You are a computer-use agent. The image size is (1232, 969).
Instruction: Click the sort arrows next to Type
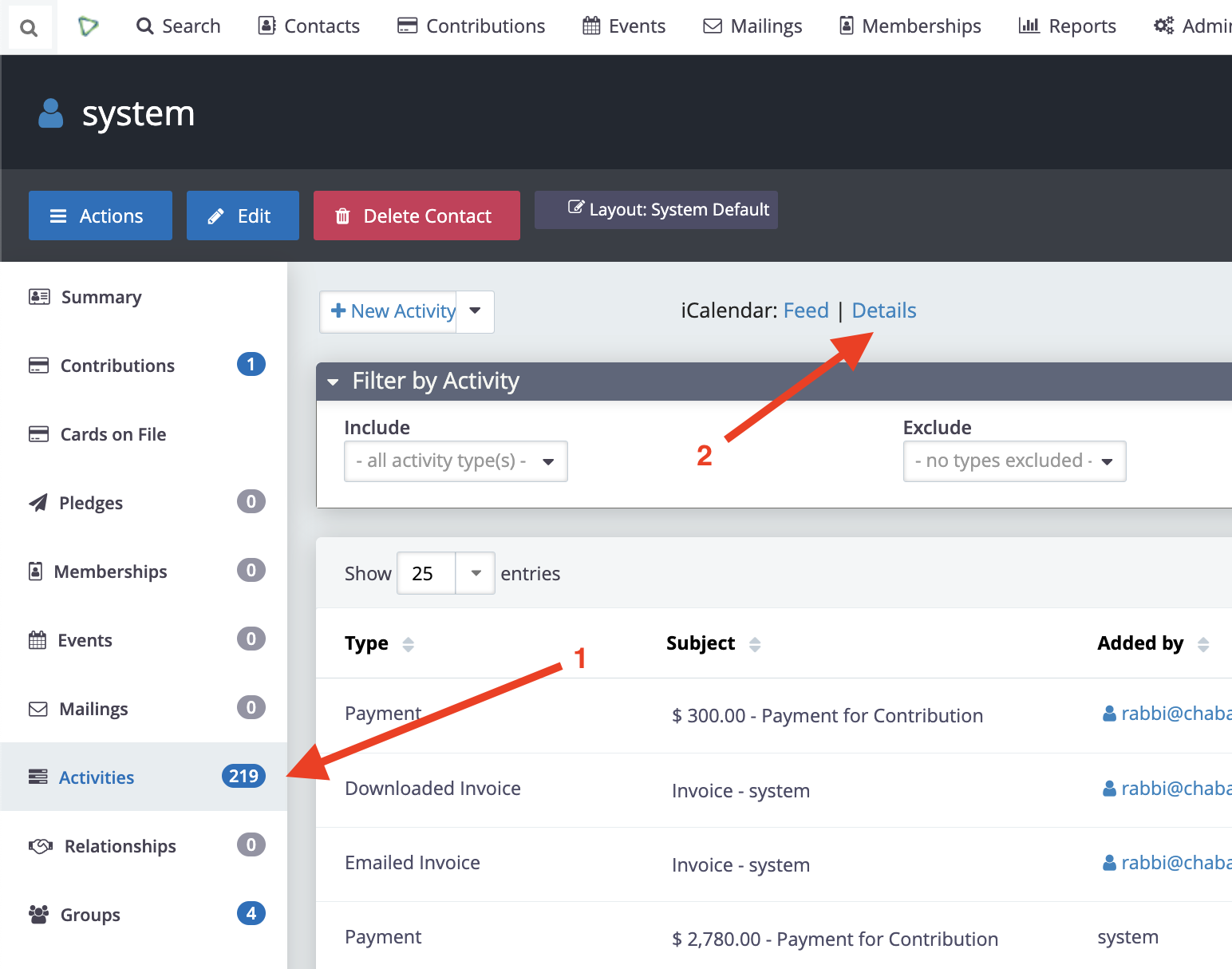[x=408, y=644]
